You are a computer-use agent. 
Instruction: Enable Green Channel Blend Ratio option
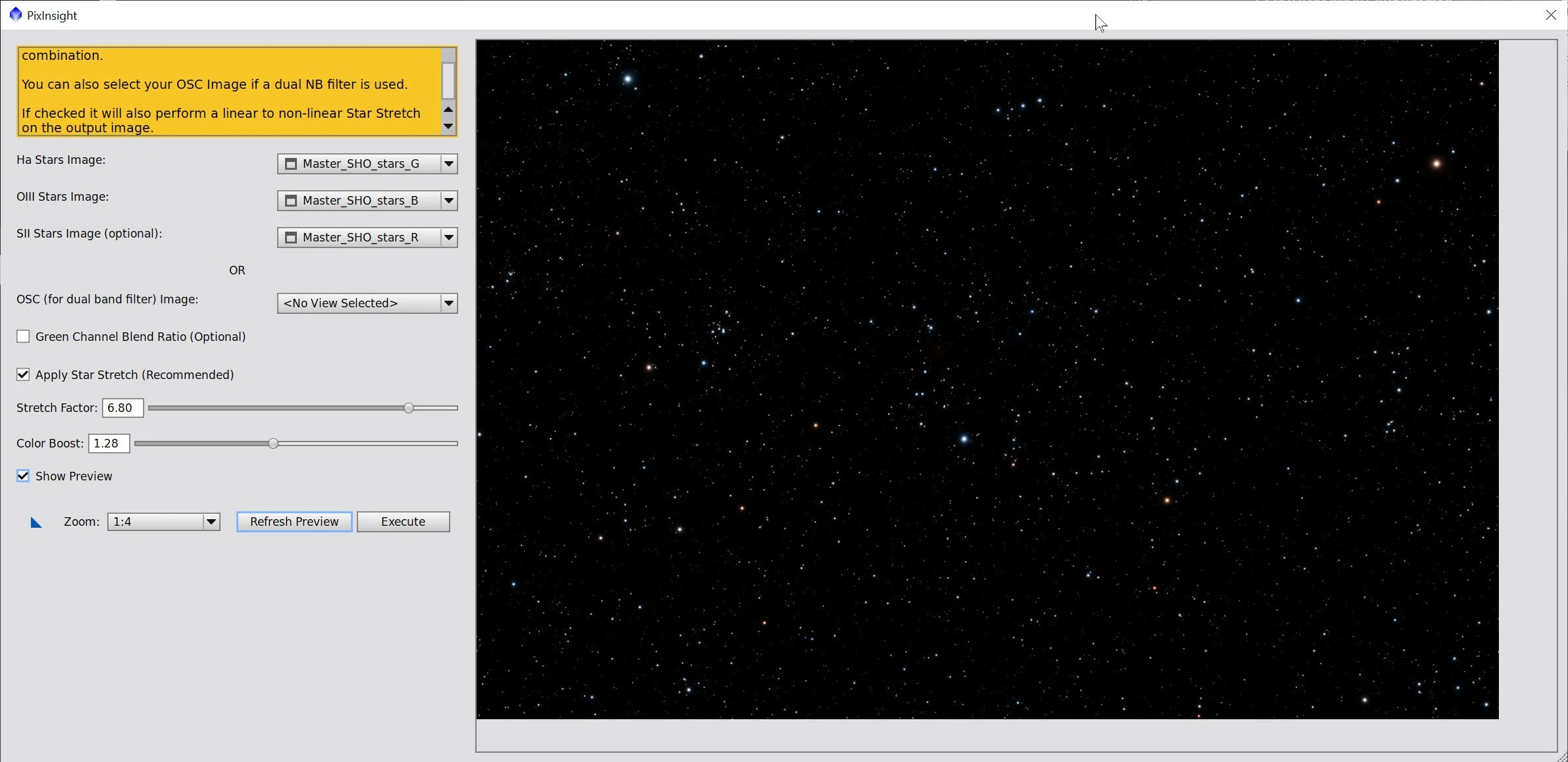tap(23, 337)
